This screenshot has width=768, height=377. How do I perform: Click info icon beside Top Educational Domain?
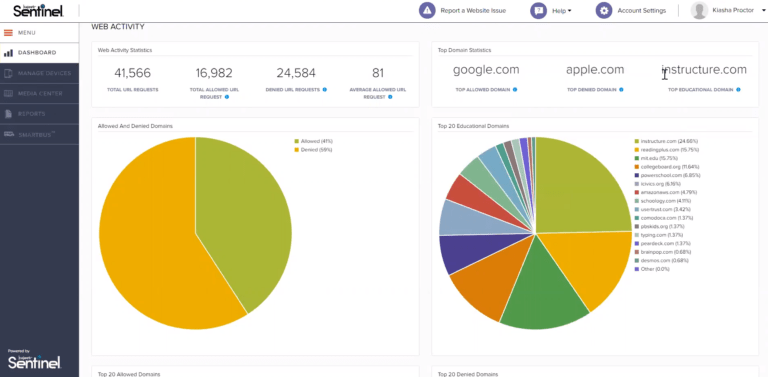pos(738,90)
